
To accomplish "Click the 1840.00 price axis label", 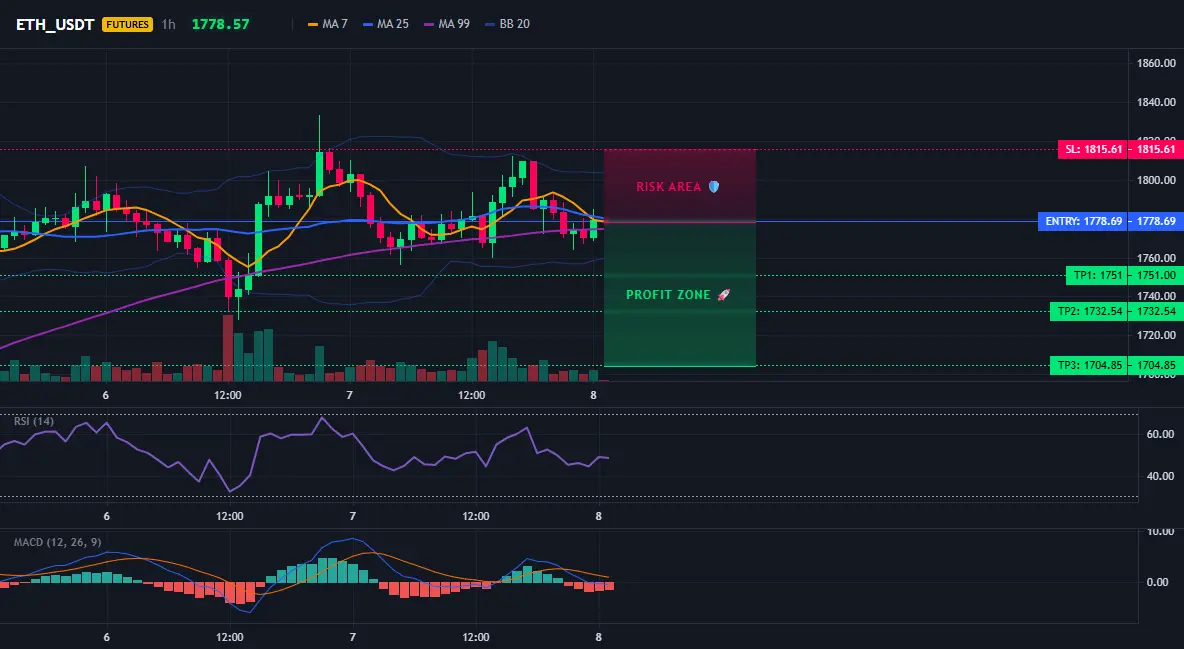I will pyautogui.click(x=1156, y=102).
